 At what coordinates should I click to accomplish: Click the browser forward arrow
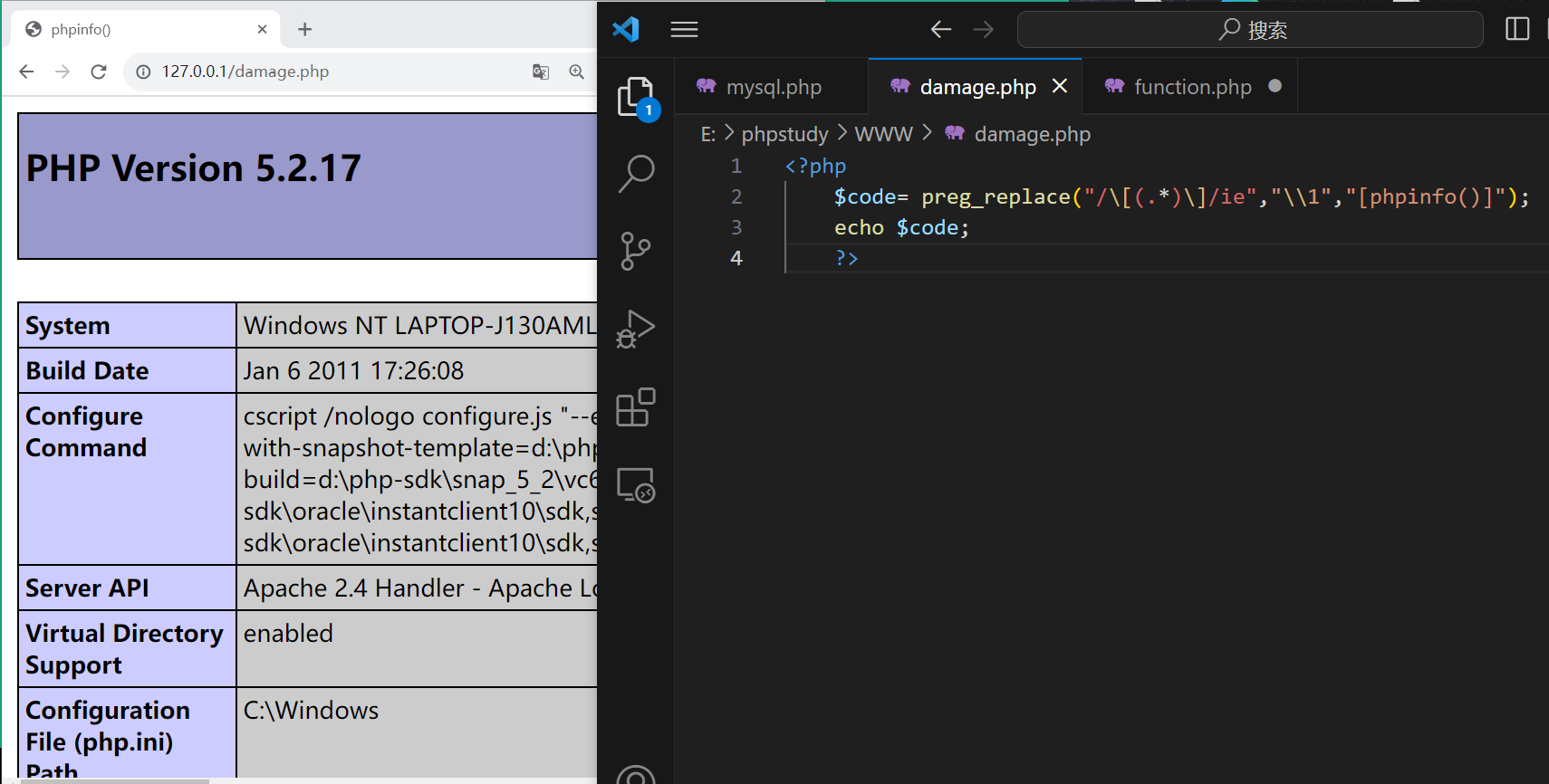63,72
